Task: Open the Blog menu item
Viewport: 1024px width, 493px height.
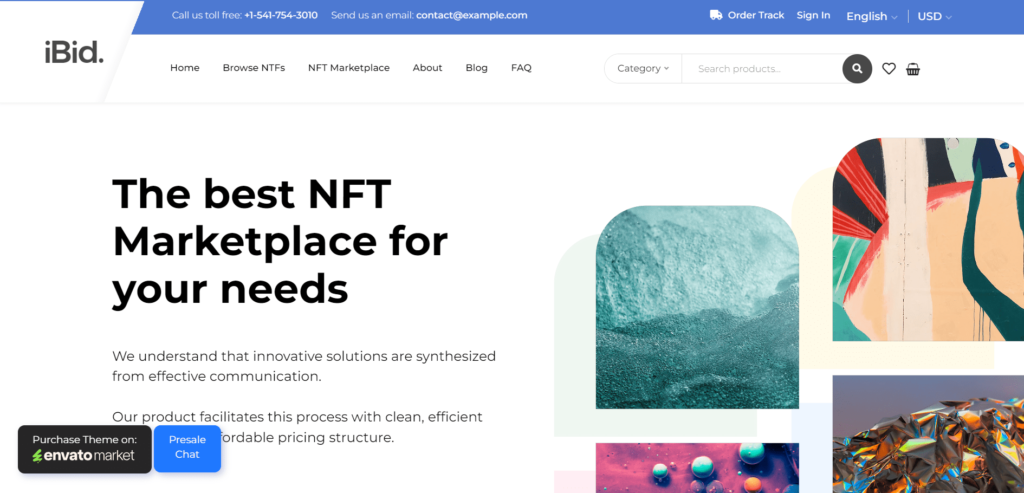Action: pyautogui.click(x=476, y=68)
